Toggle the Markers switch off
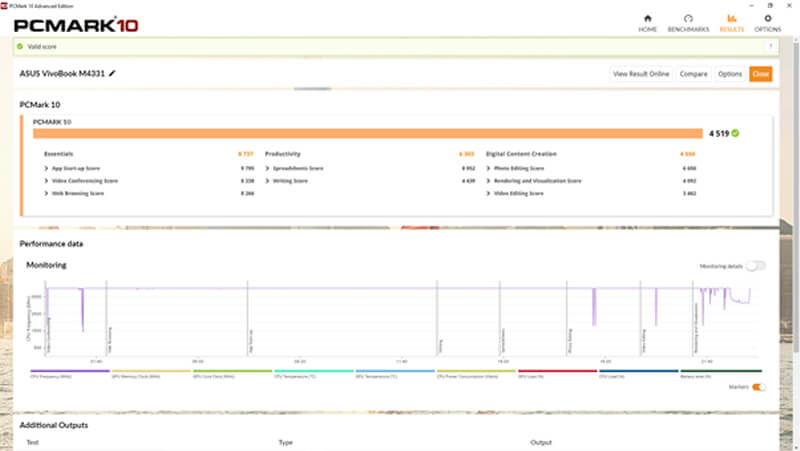This screenshot has width=800, height=451. (x=759, y=387)
